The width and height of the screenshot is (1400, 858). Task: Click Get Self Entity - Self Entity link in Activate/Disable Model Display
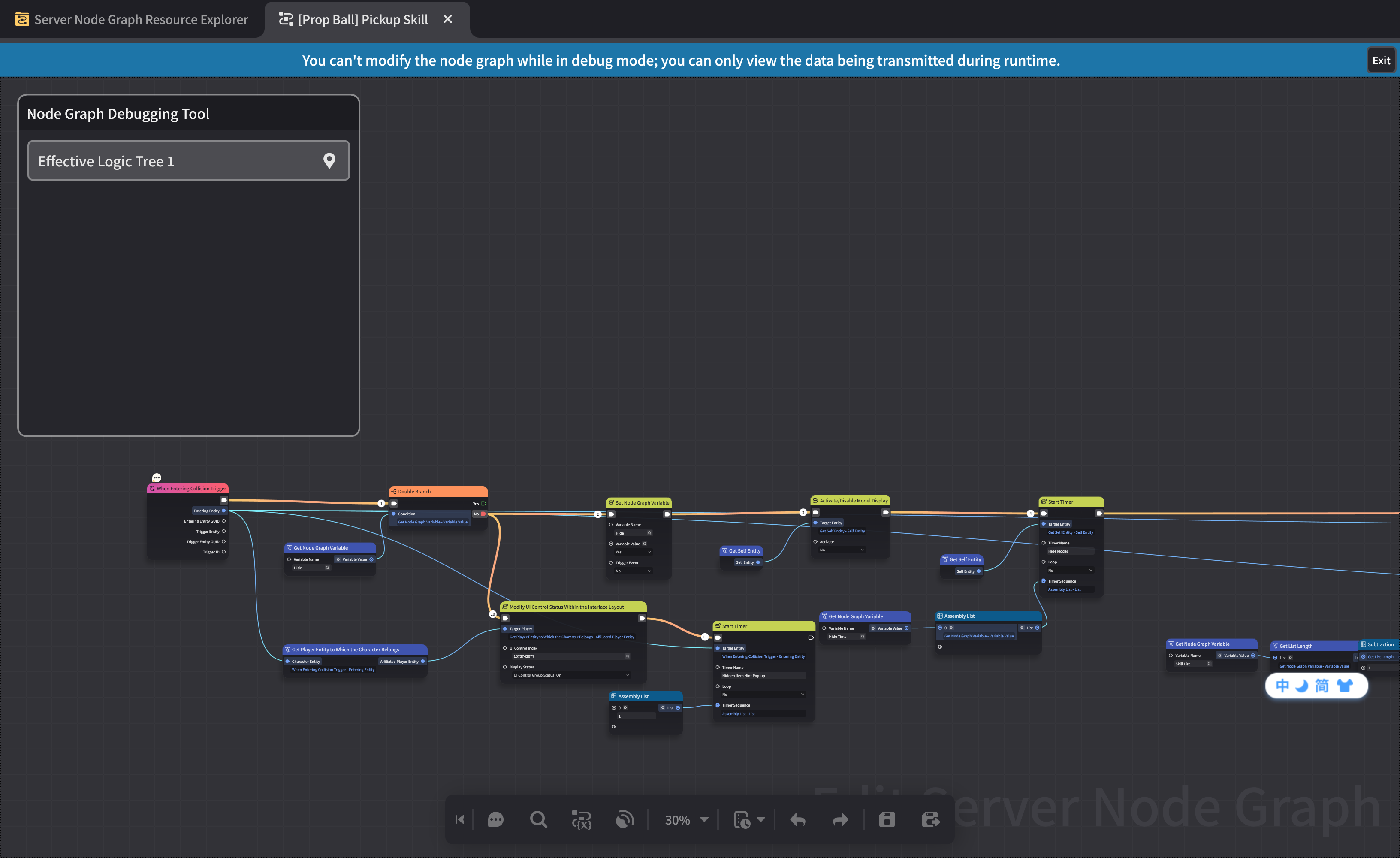pyautogui.click(x=842, y=531)
